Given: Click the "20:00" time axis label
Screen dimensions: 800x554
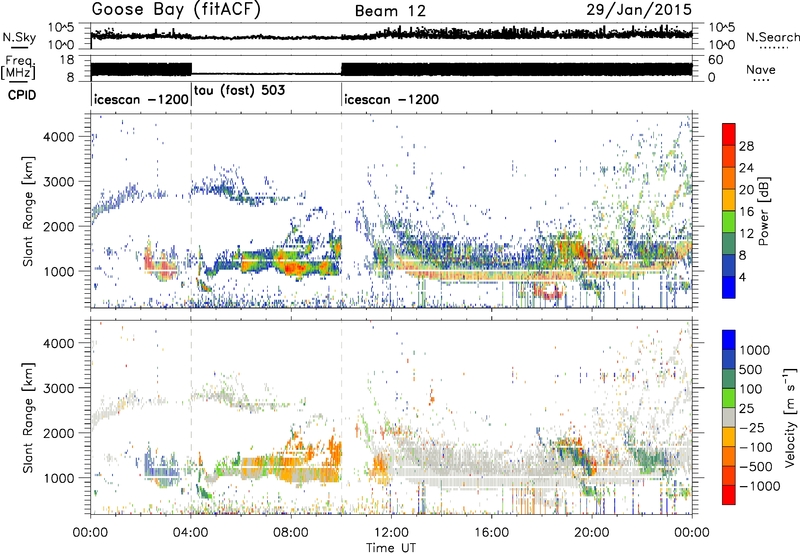Looking at the screenshot, I should (x=592, y=533).
